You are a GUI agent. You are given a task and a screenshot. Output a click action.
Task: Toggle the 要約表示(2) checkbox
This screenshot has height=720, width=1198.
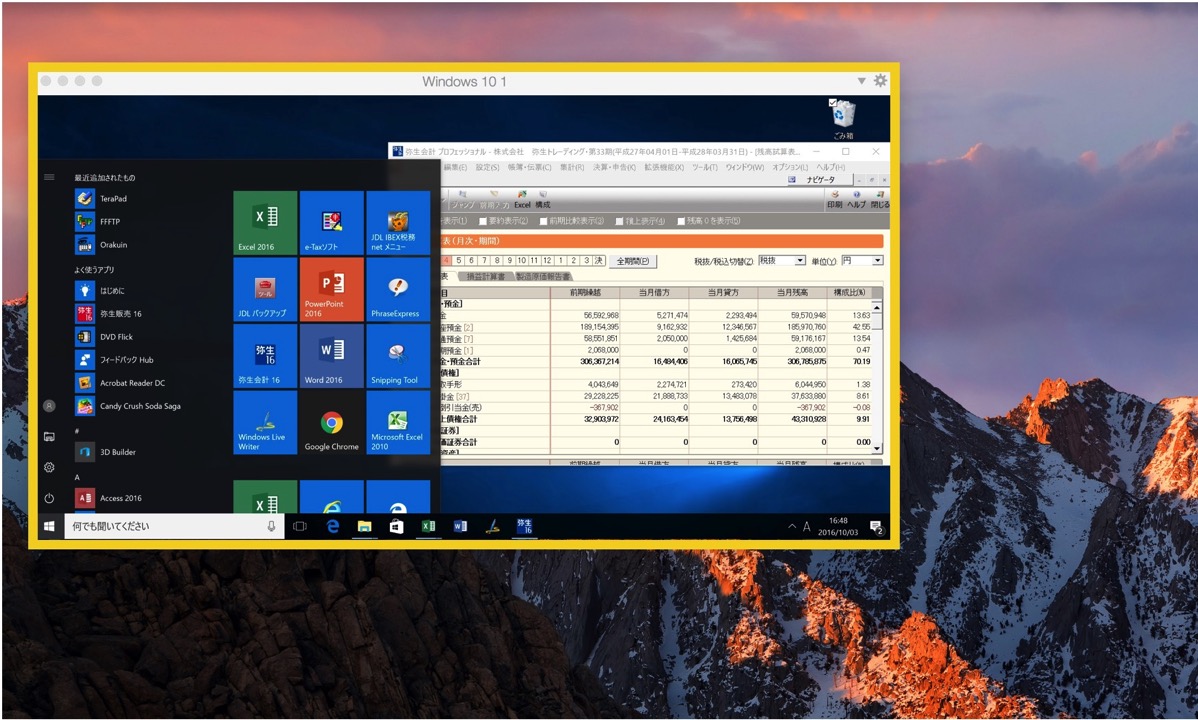483,221
